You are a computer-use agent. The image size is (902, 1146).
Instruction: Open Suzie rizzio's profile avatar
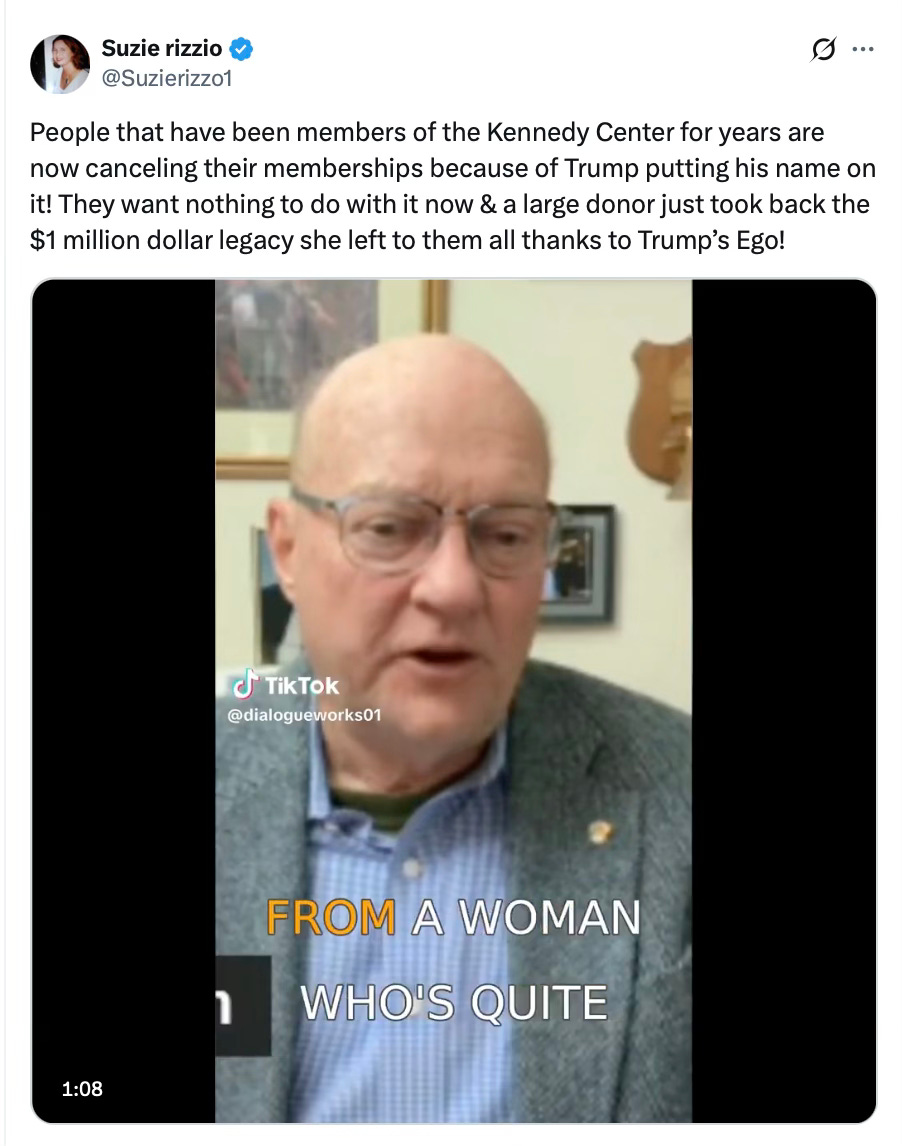coord(60,64)
